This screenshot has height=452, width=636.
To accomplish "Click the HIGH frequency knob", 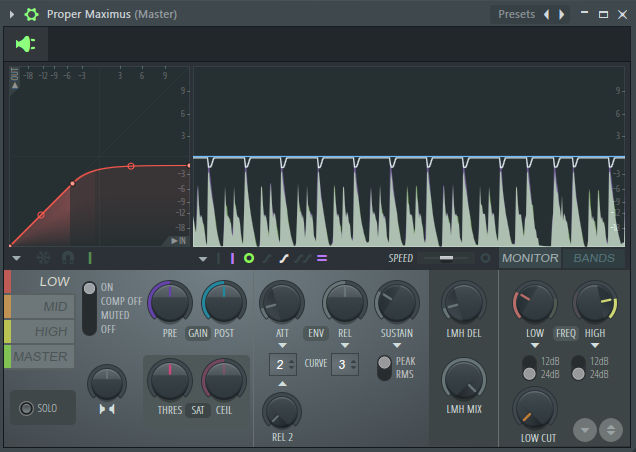I will point(595,302).
